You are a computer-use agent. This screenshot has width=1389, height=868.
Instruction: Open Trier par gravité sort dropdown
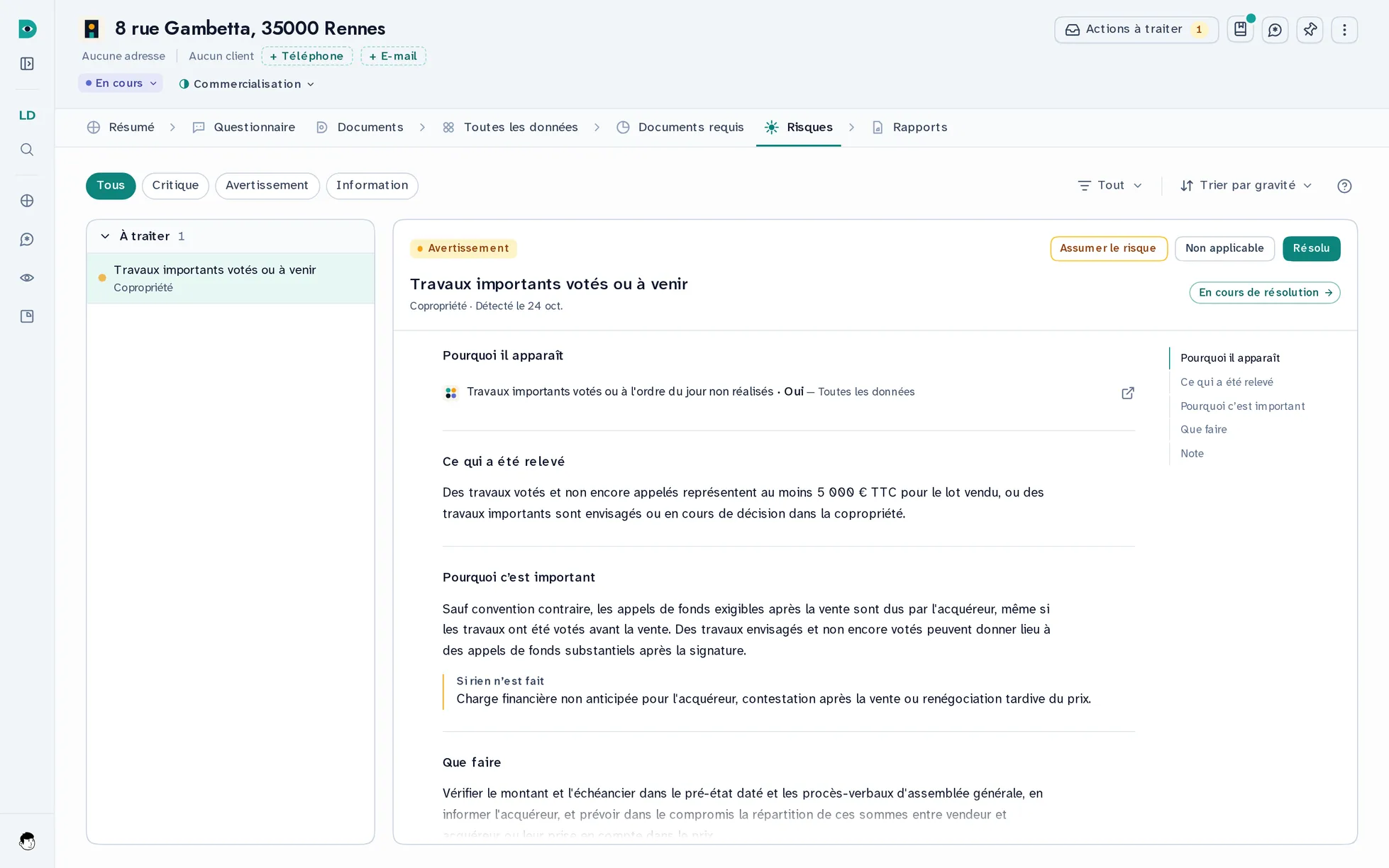pyautogui.click(x=1246, y=186)
